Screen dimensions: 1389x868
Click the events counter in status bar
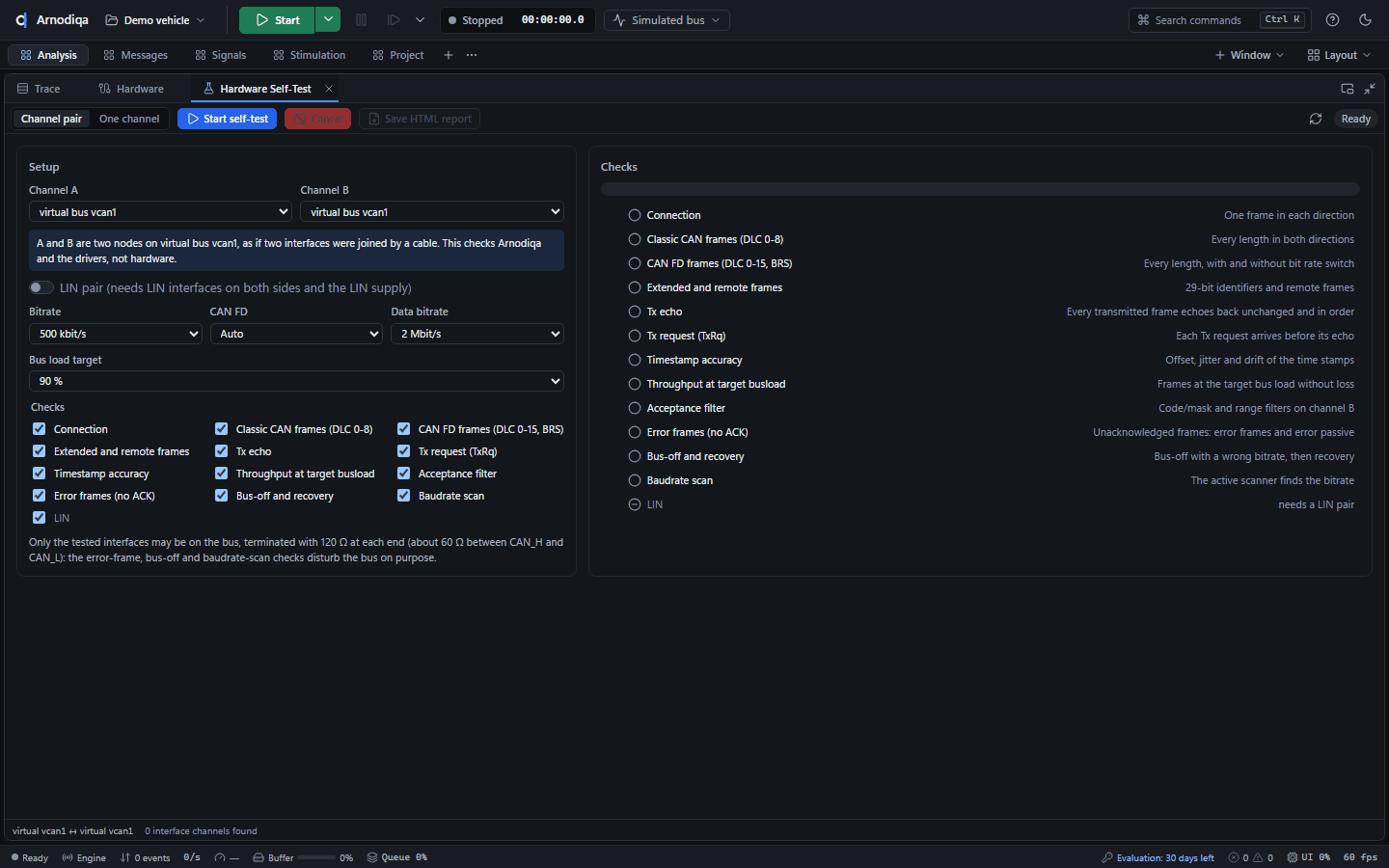[145, 857]
